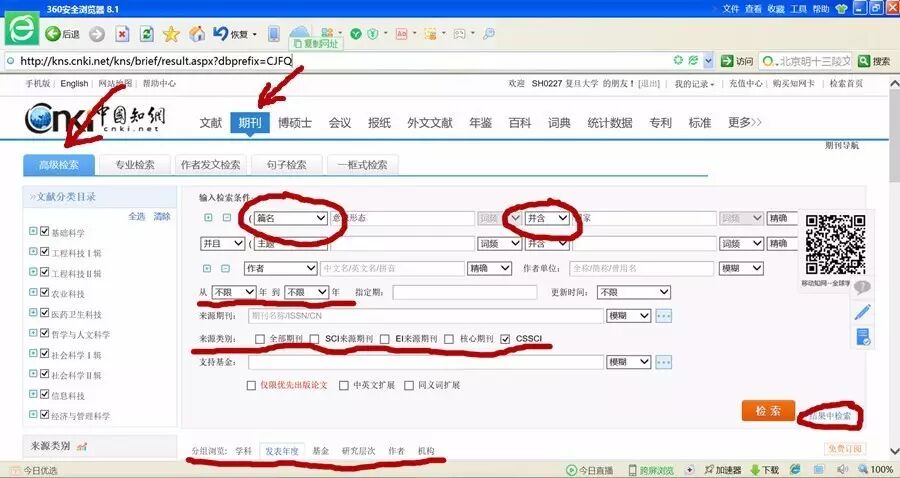Select the 期刊 database tab

click(250, 122)
